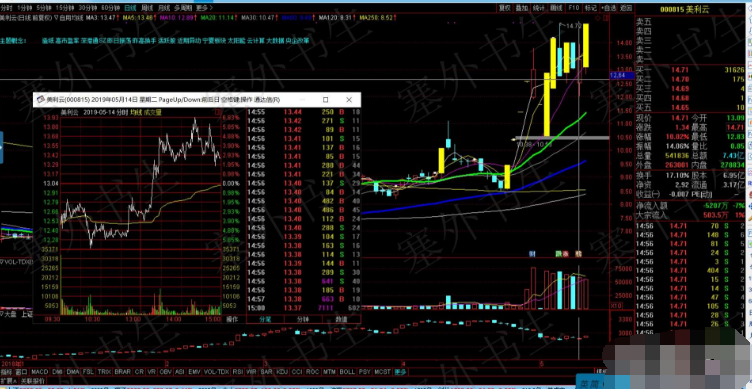
Task: Open the F10 company info button
Action: (x=574, y=8)
